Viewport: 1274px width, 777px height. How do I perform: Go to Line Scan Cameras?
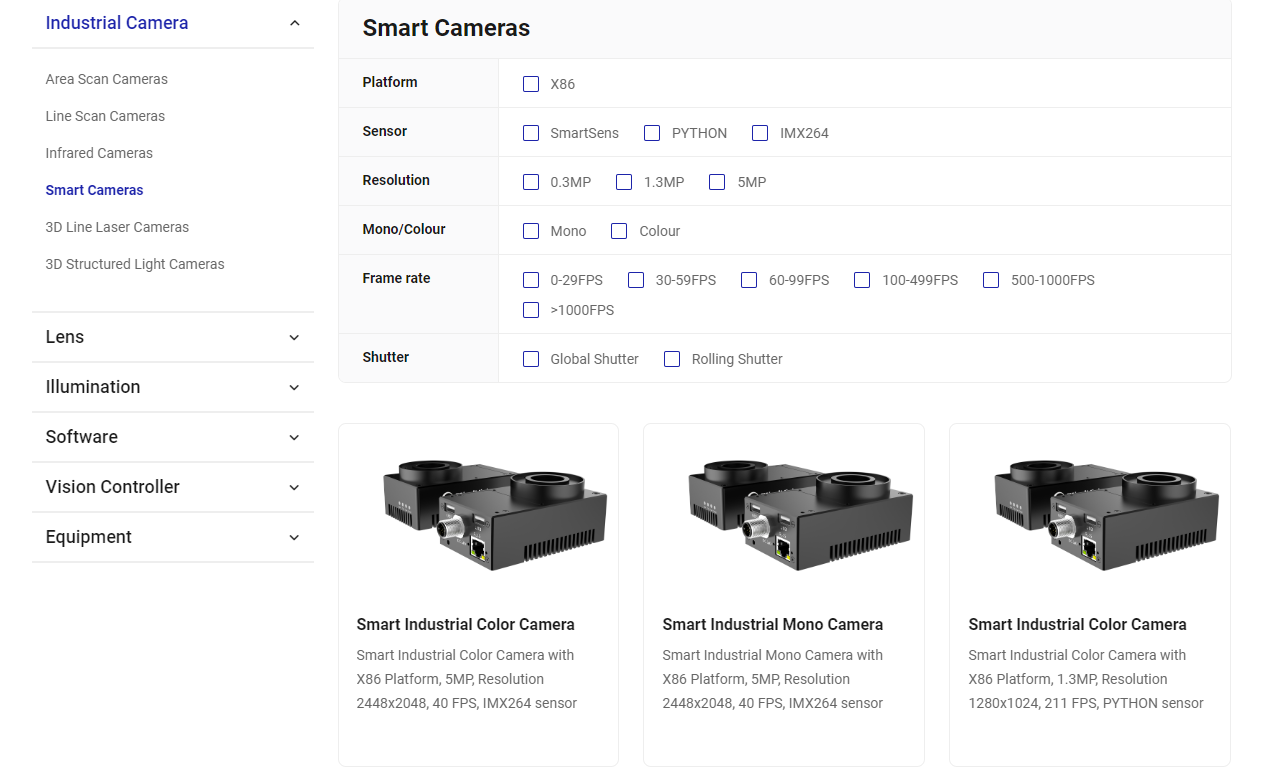[x=105, y=116]
